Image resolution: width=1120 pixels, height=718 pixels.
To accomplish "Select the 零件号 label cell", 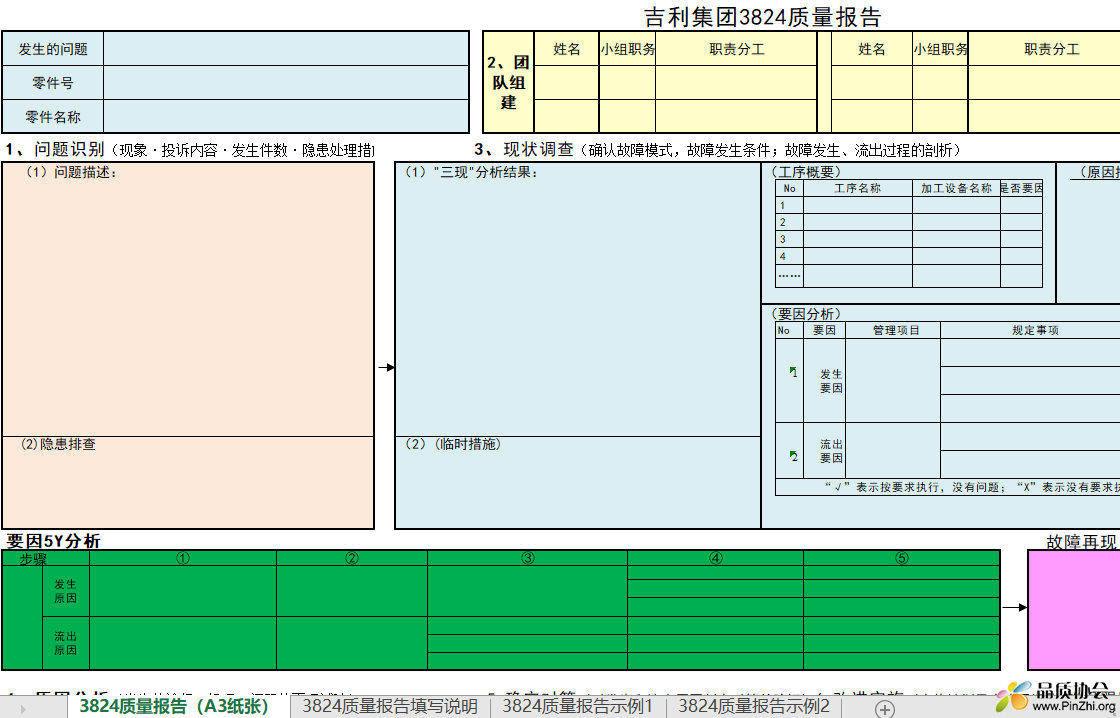I will [x=53, y=83].
